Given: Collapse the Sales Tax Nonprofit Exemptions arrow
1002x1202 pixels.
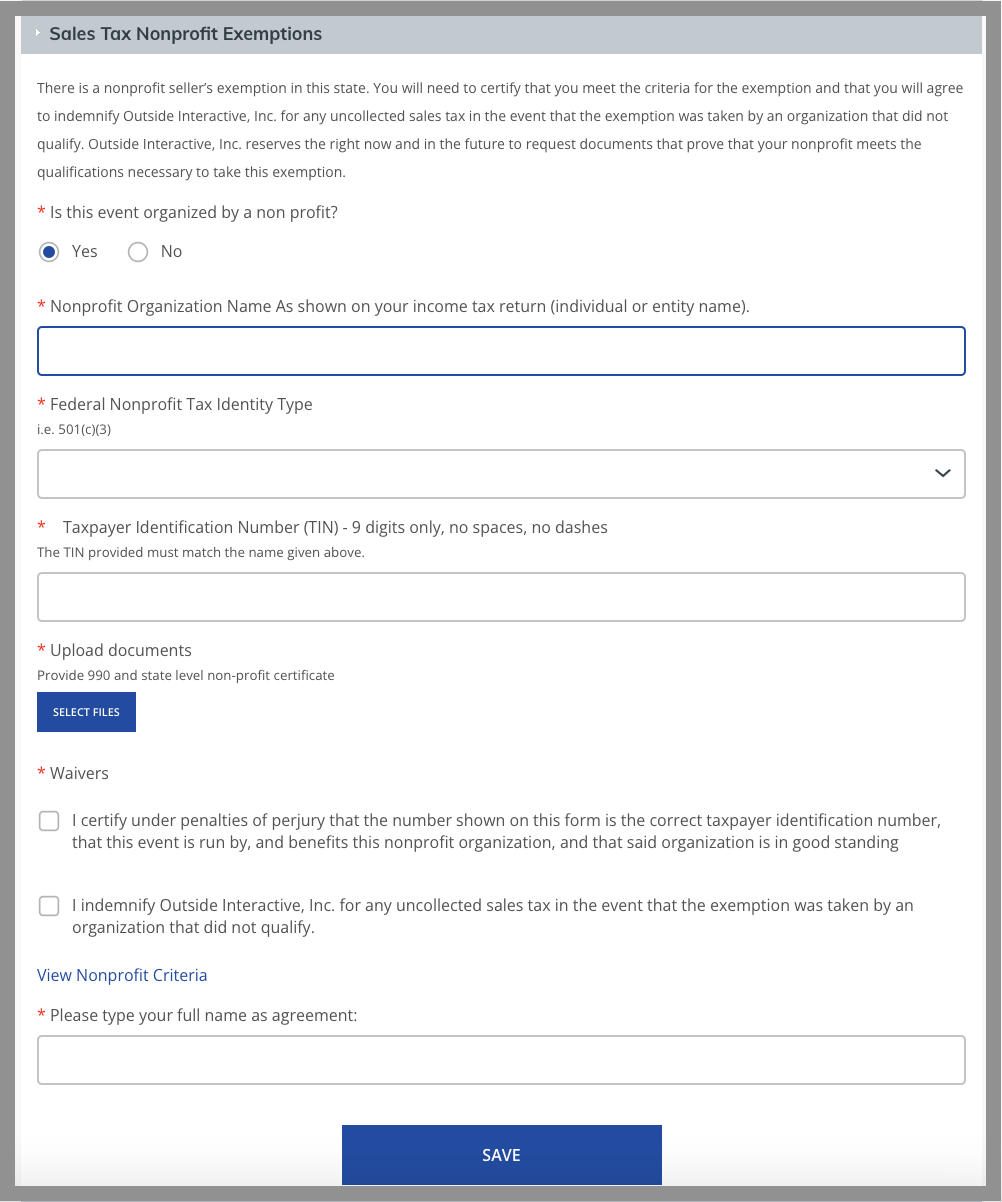Looking at the screenshot, I should click(x=38, y=34).
